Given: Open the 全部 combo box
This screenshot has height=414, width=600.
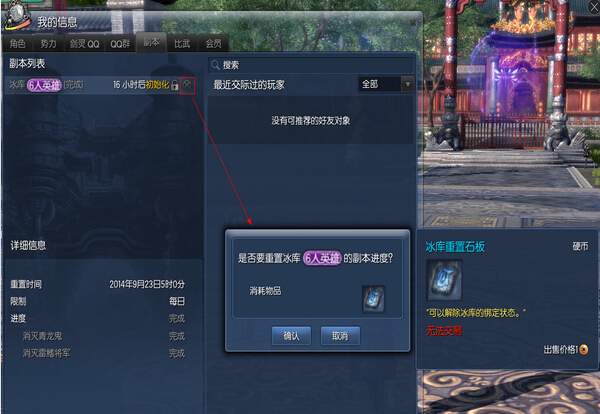Looking at the screenshot, I should coord(386,84).
